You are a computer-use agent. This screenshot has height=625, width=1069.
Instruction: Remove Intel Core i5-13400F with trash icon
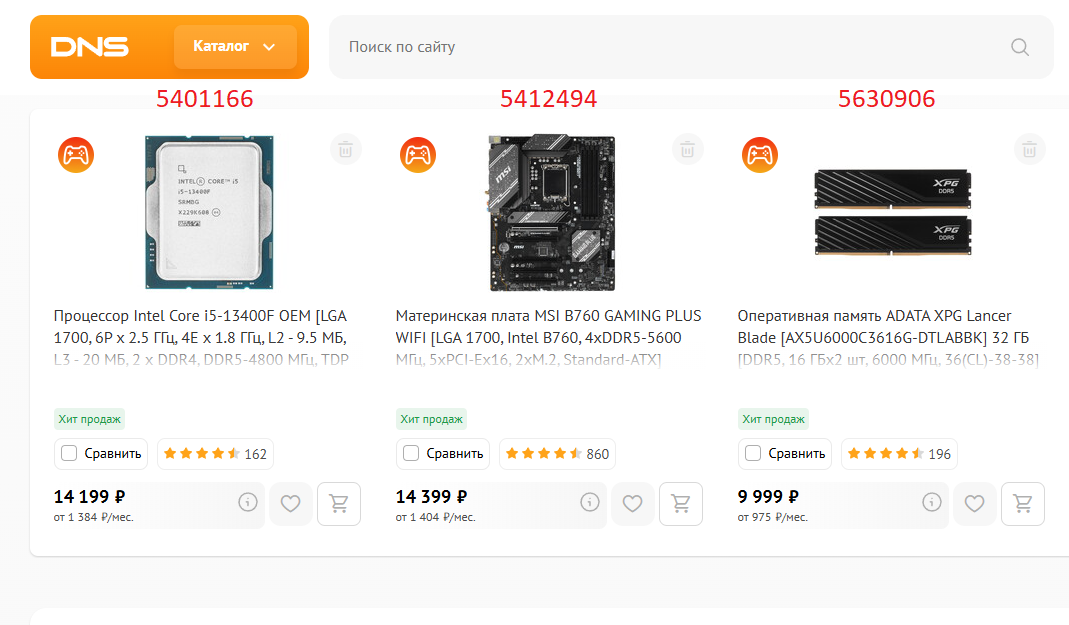(346, 149)
